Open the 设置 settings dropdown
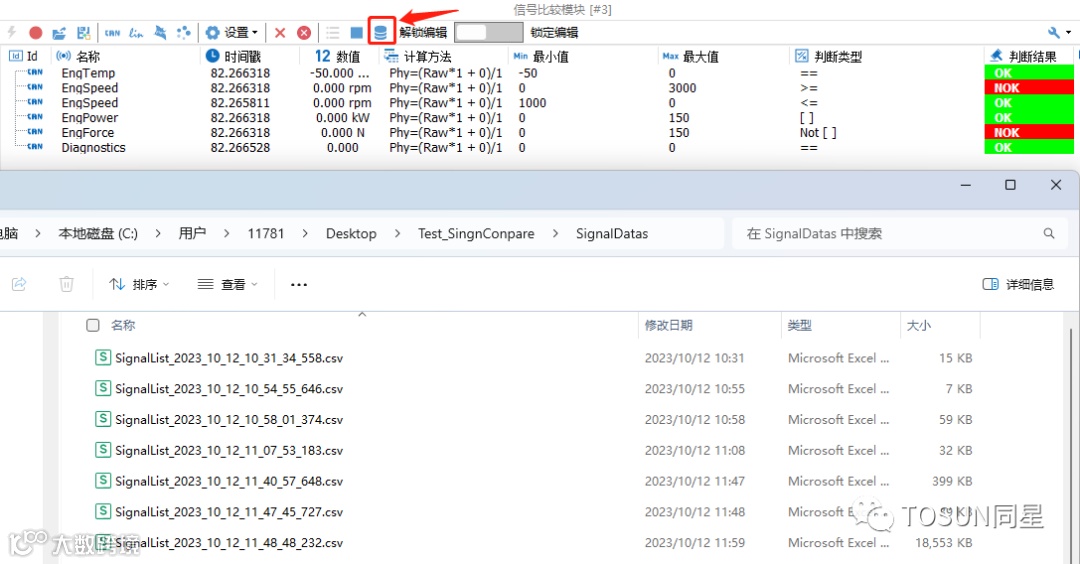Screen dimensions: 1080x564 [232, 32]
